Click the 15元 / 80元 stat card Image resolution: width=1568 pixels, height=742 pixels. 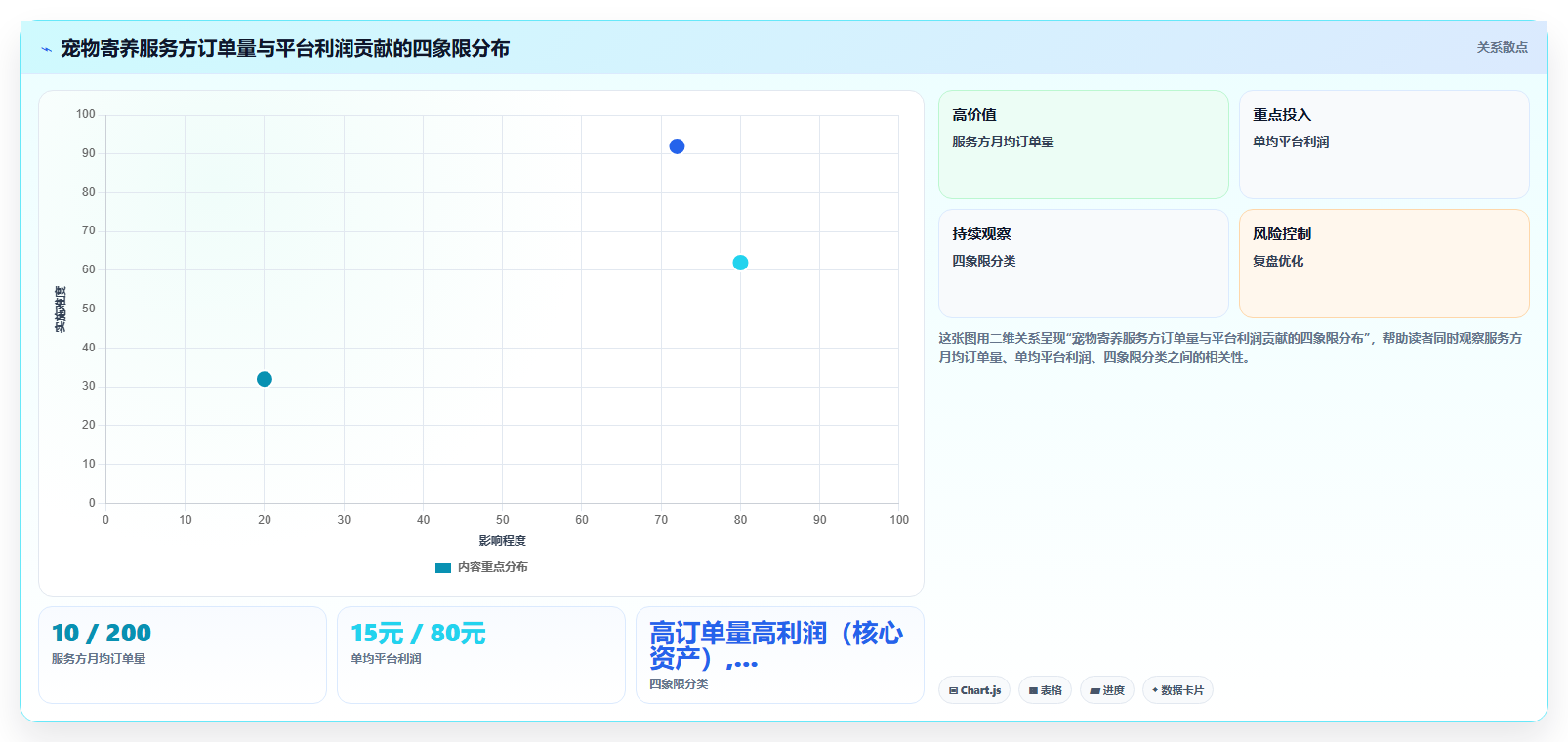481,655
